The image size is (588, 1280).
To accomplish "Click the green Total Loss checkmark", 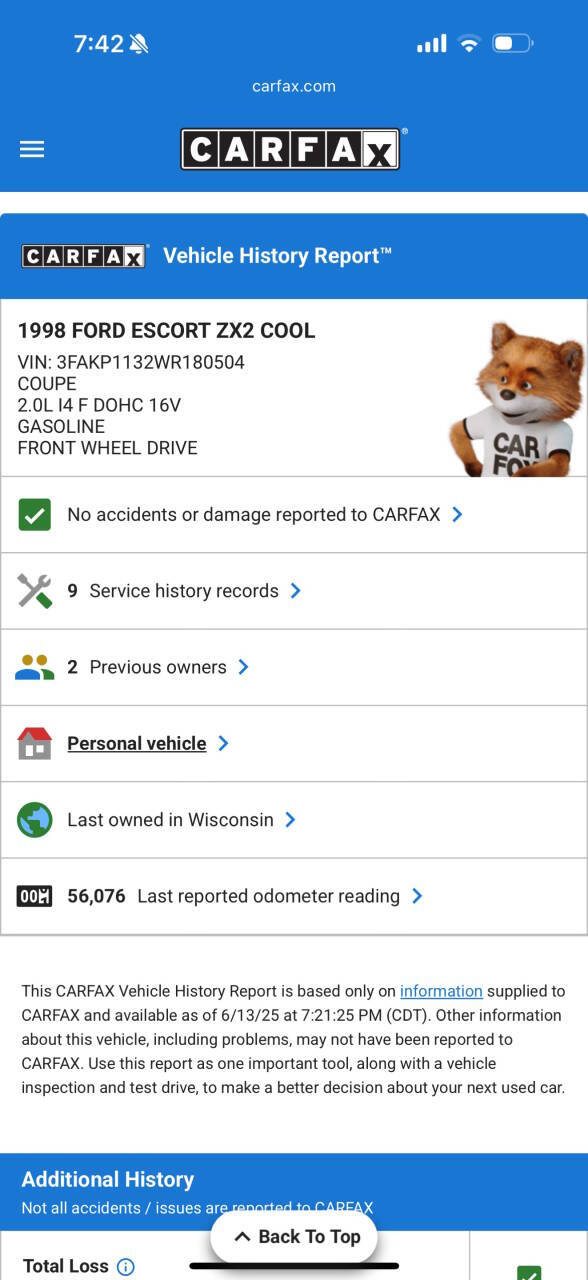I will (529, 1272).
